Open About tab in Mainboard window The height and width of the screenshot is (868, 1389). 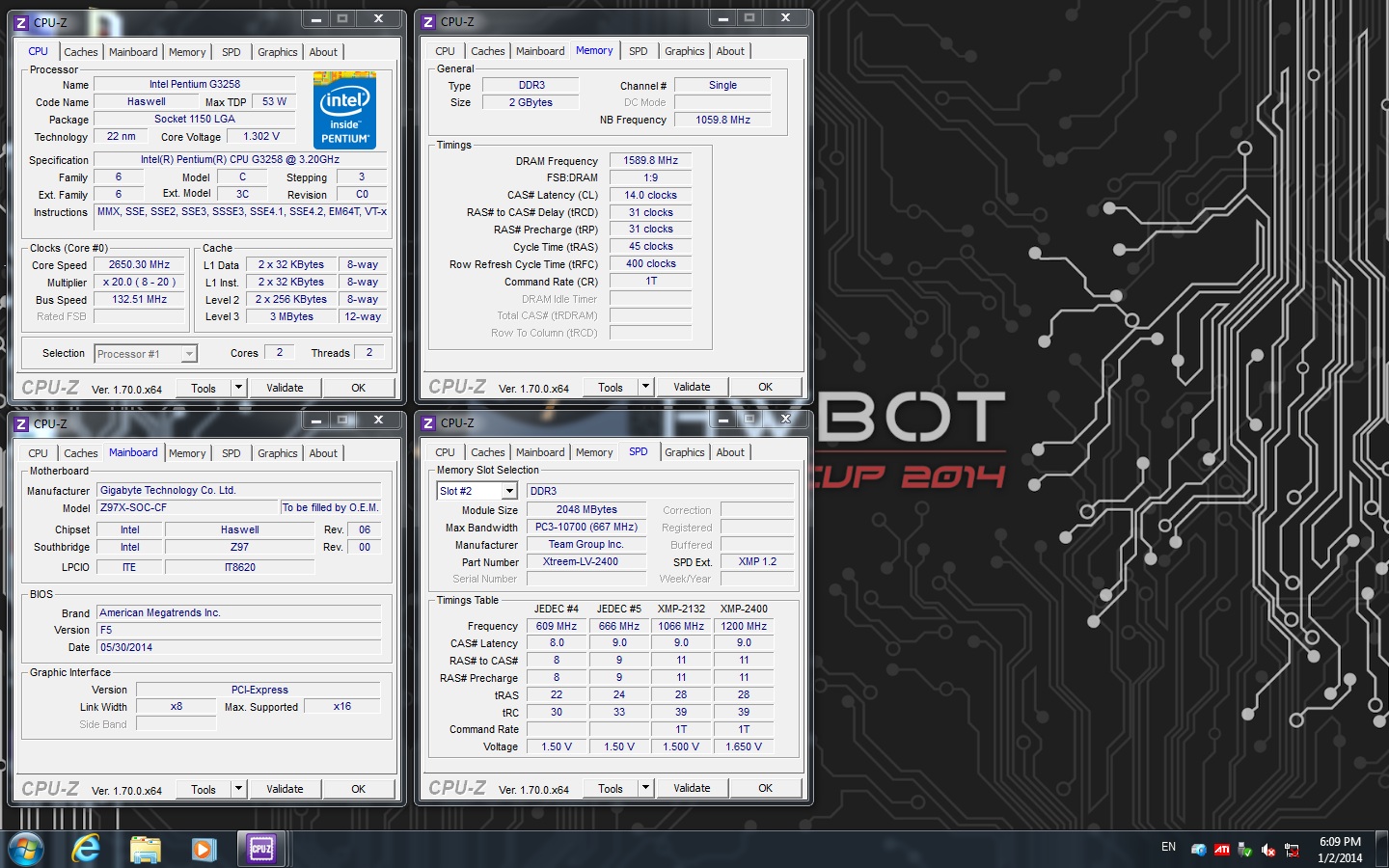323,453
